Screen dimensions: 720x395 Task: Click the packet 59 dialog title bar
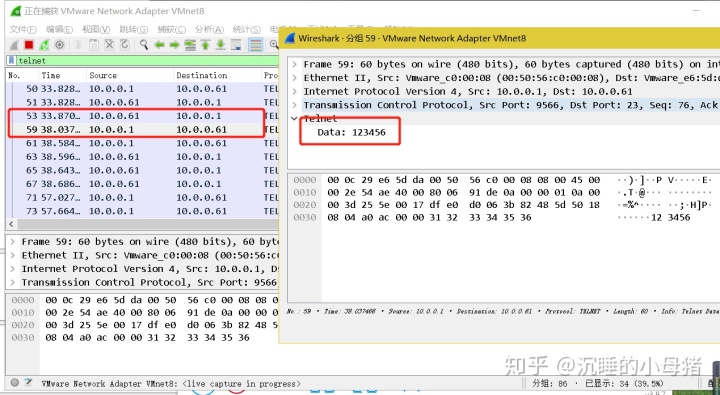pyautogui.click(x=501, y=39)
